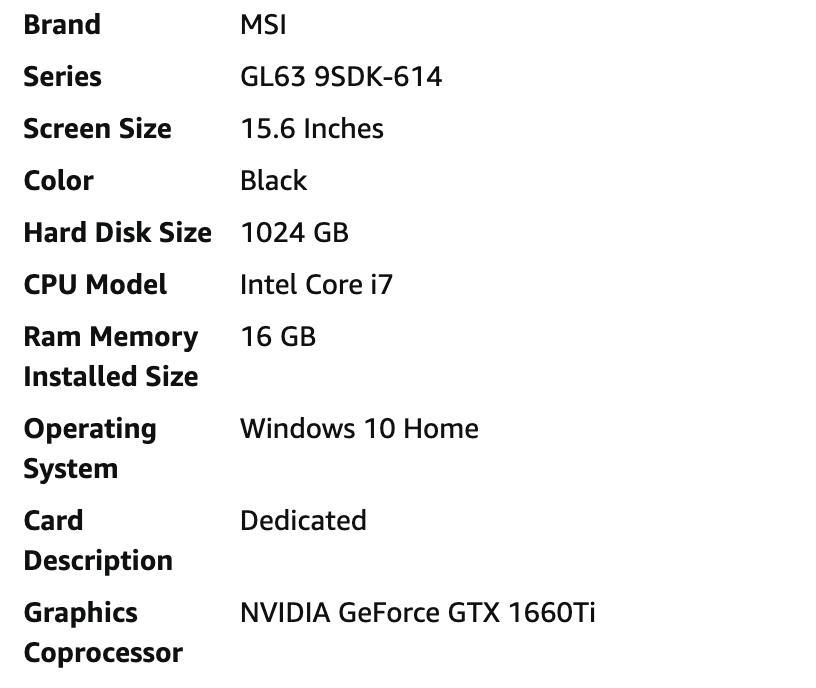
Task: Select the Windows 10 Home text
Action: pos(359,429)
